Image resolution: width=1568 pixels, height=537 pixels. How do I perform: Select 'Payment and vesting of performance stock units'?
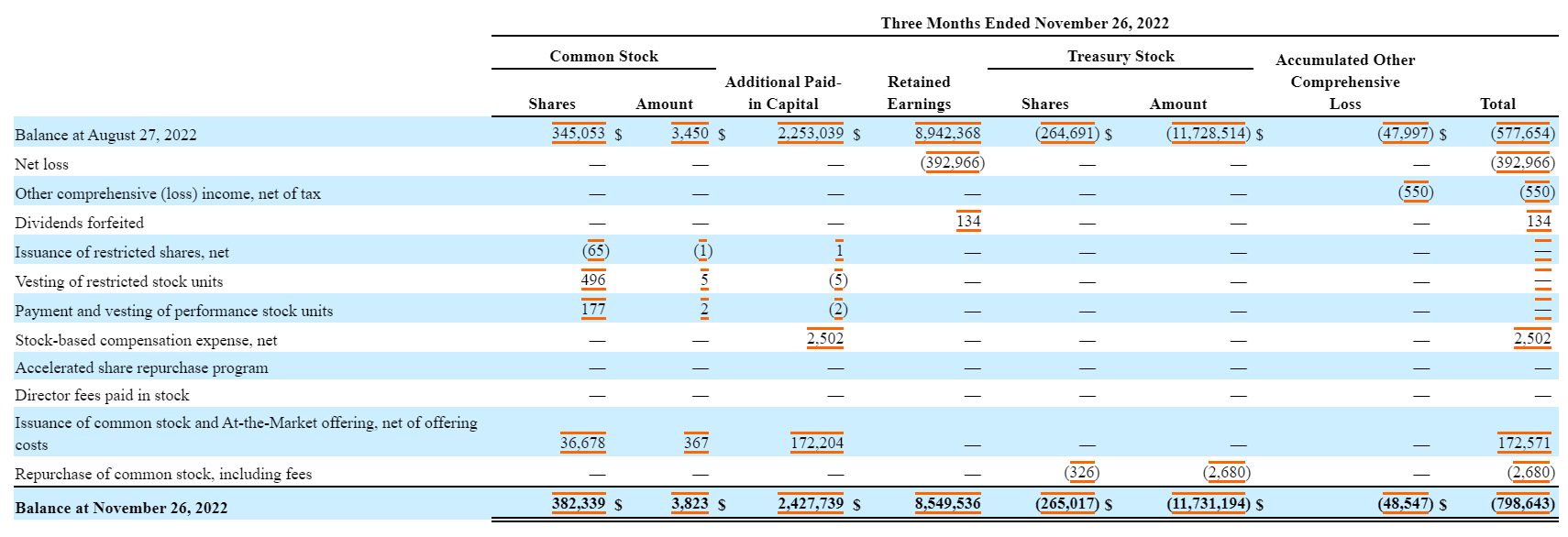coord(173,311)
